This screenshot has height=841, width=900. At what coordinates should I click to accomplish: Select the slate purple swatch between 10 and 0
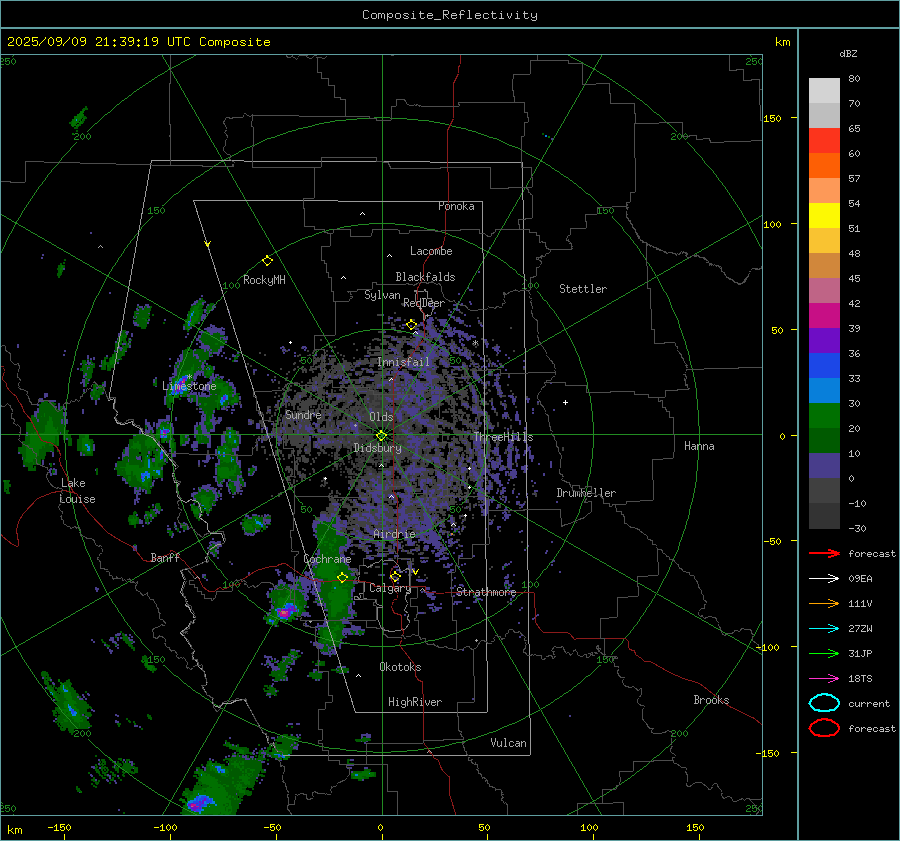tap(824, 465)
